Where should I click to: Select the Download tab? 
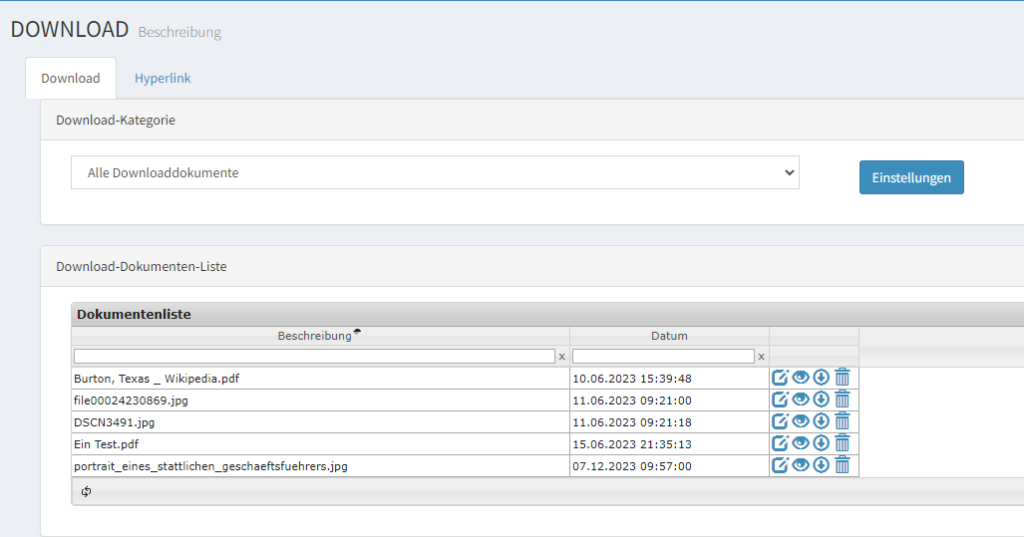(70, 78)
